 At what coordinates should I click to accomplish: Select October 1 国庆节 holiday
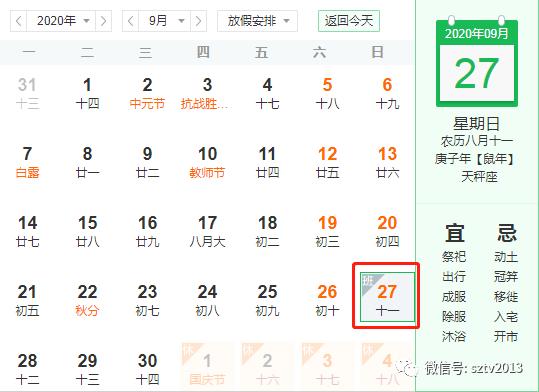point(207,367)
